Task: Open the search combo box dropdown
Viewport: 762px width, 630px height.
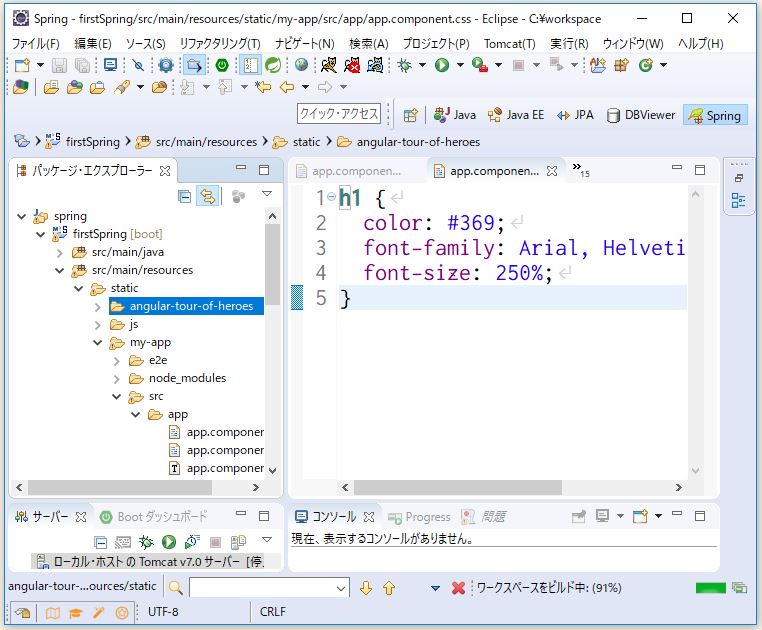Action: tap(341, 589)
